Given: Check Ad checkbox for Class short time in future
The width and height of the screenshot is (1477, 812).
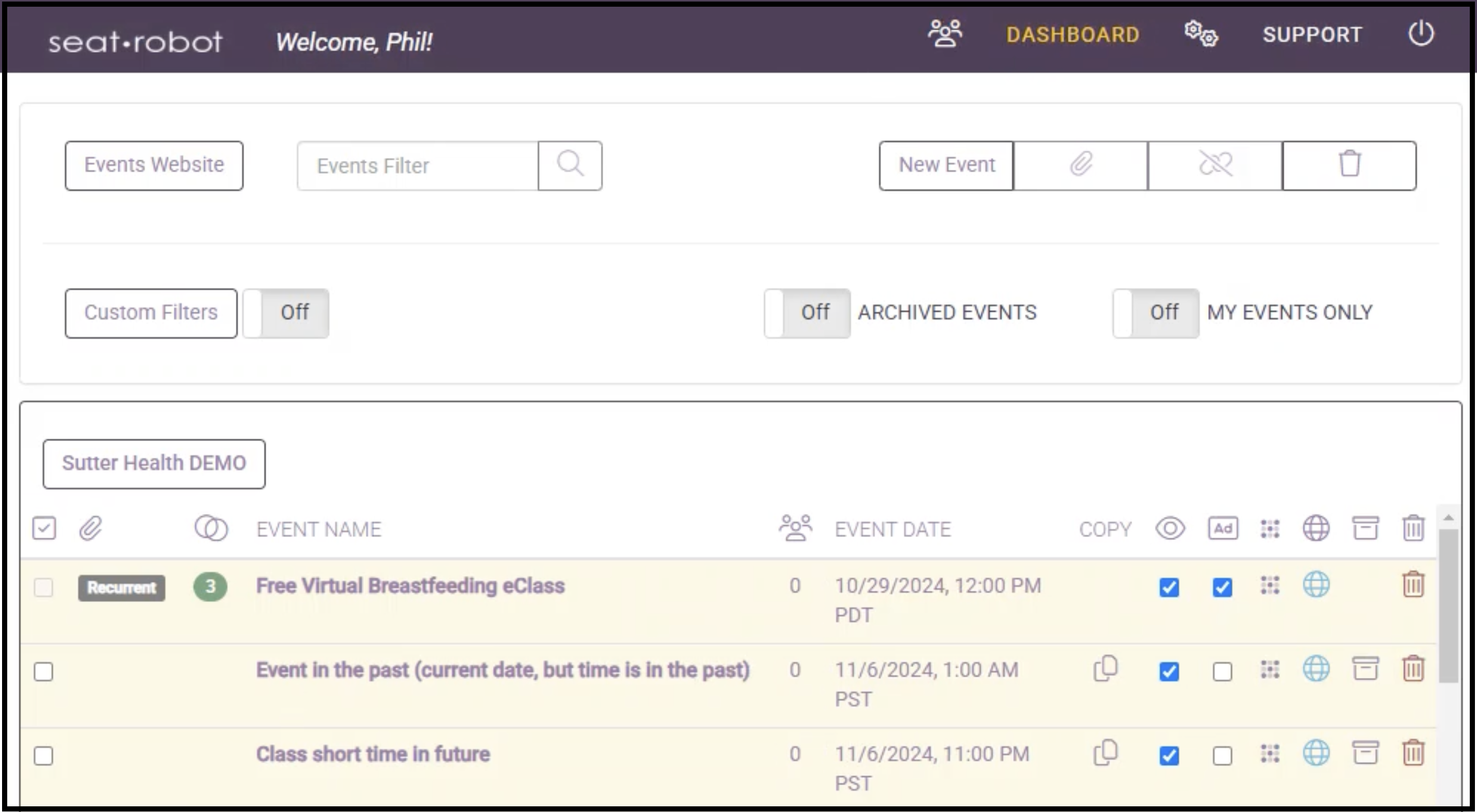Looking at the screenshot, I should (1223, 756).
